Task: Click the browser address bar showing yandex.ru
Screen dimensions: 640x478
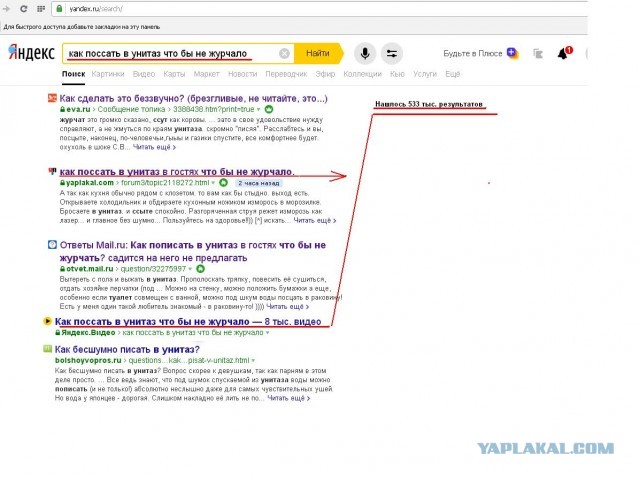Action: [318, 9]
